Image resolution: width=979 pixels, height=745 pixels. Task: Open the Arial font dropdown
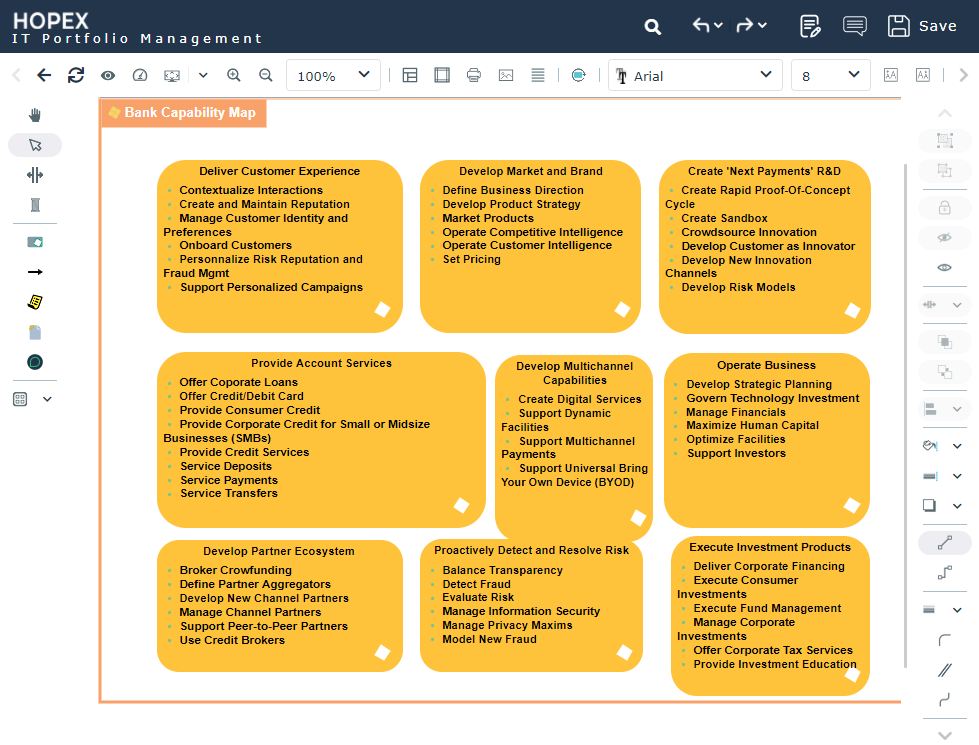coord(695,75)
